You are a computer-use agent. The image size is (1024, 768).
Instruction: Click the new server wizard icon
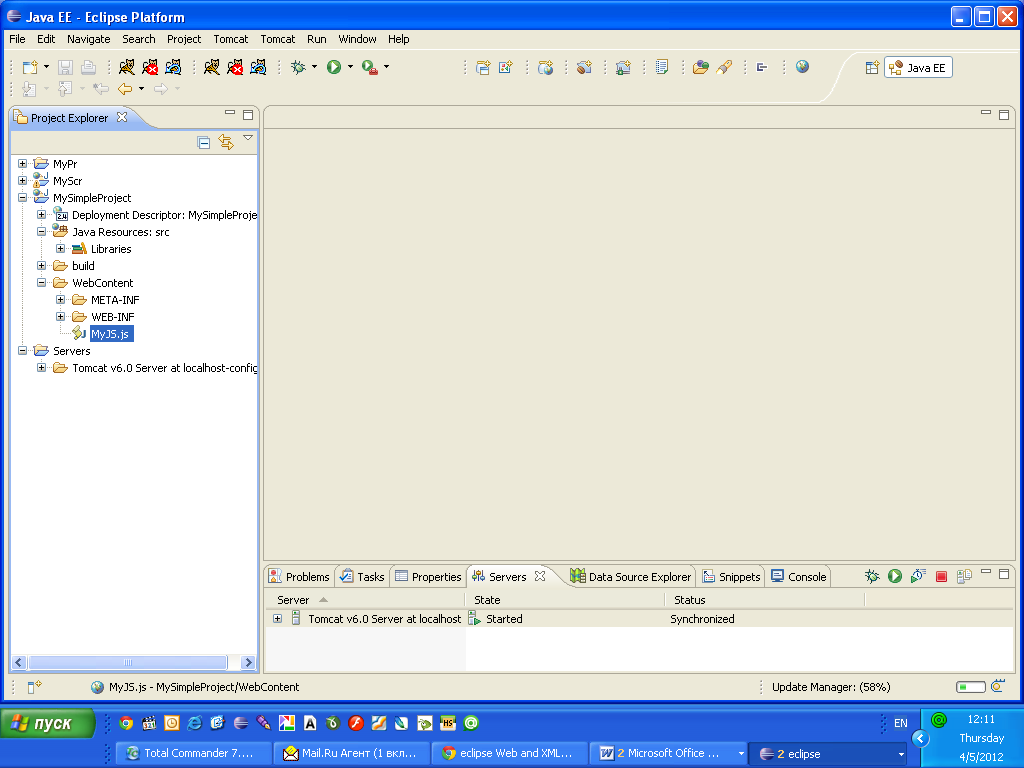(623, 67)
